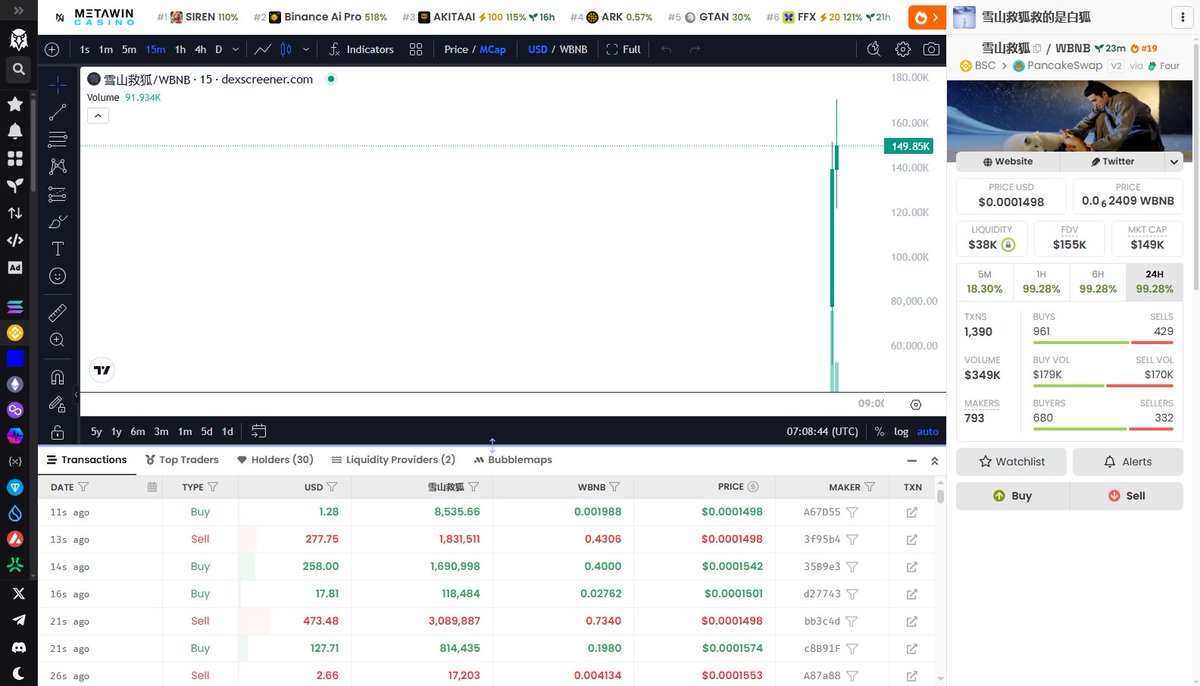
Task: Open the Alerts button
Action: coord(1128,462)
